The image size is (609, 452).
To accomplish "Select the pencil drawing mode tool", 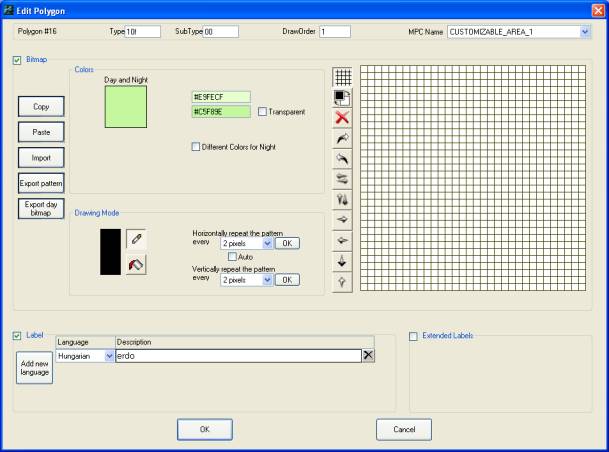I will tap(136, 240).
